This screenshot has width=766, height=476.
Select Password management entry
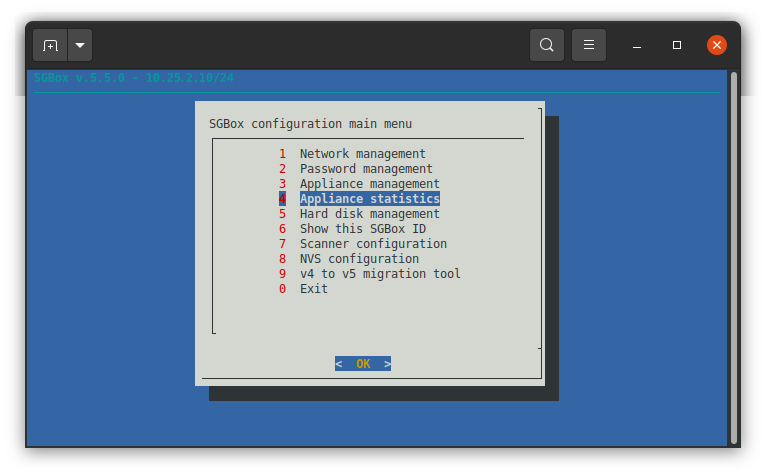click(356, 169)
